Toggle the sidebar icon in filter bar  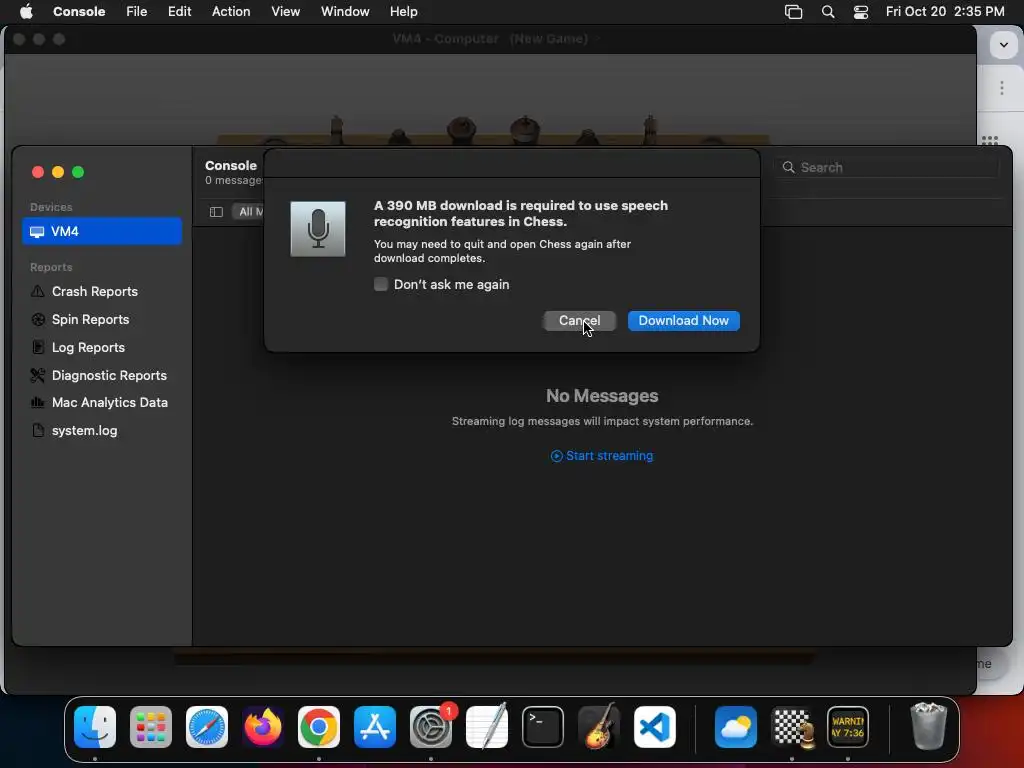[216, 212]
